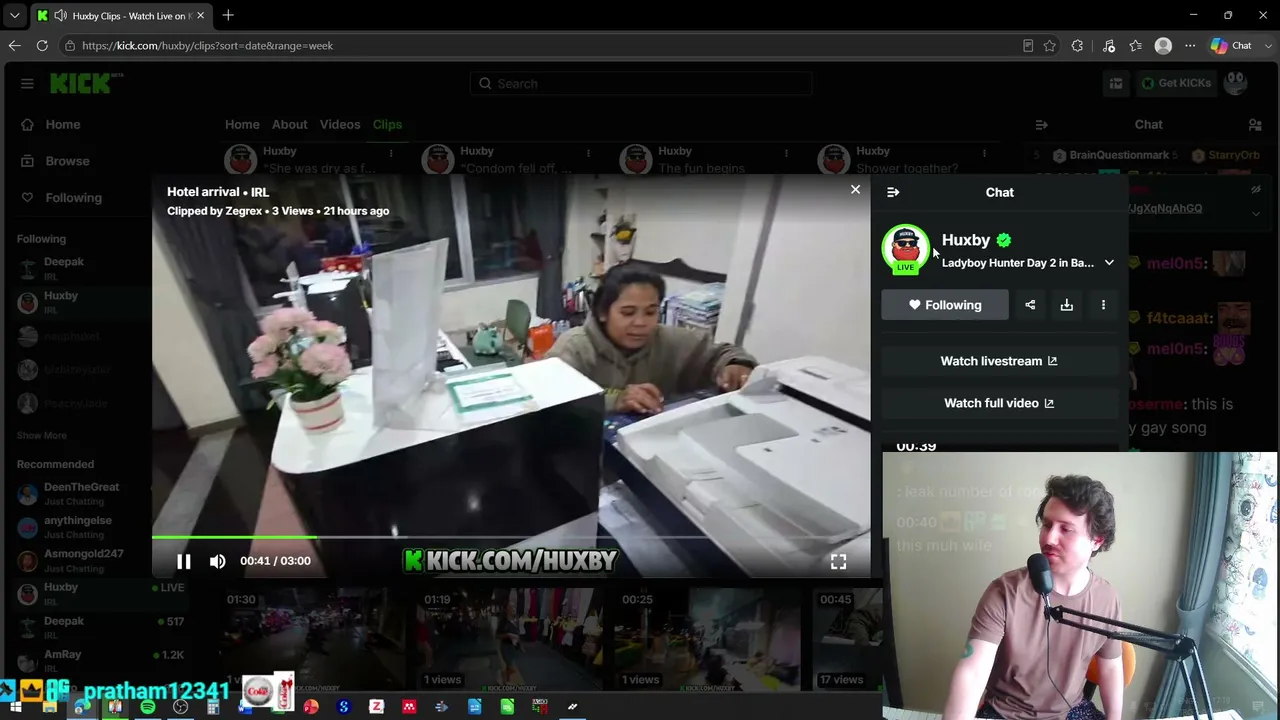
Task: Open the 01:30 clip thumbnail
Action: point(314,640)
